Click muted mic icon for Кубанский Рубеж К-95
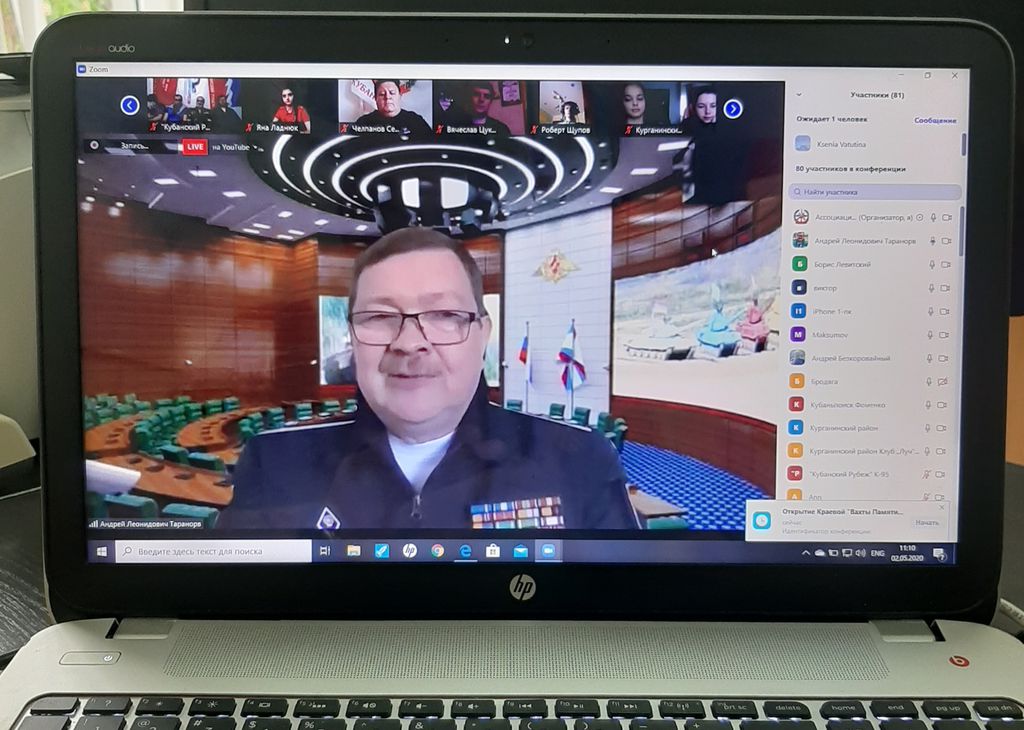This screenshot has width=1024, height=730. click(x=927, y=474)
